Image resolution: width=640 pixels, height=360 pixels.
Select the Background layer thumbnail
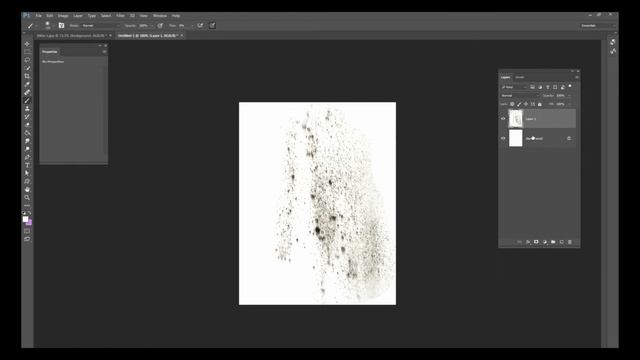(516, 138)
